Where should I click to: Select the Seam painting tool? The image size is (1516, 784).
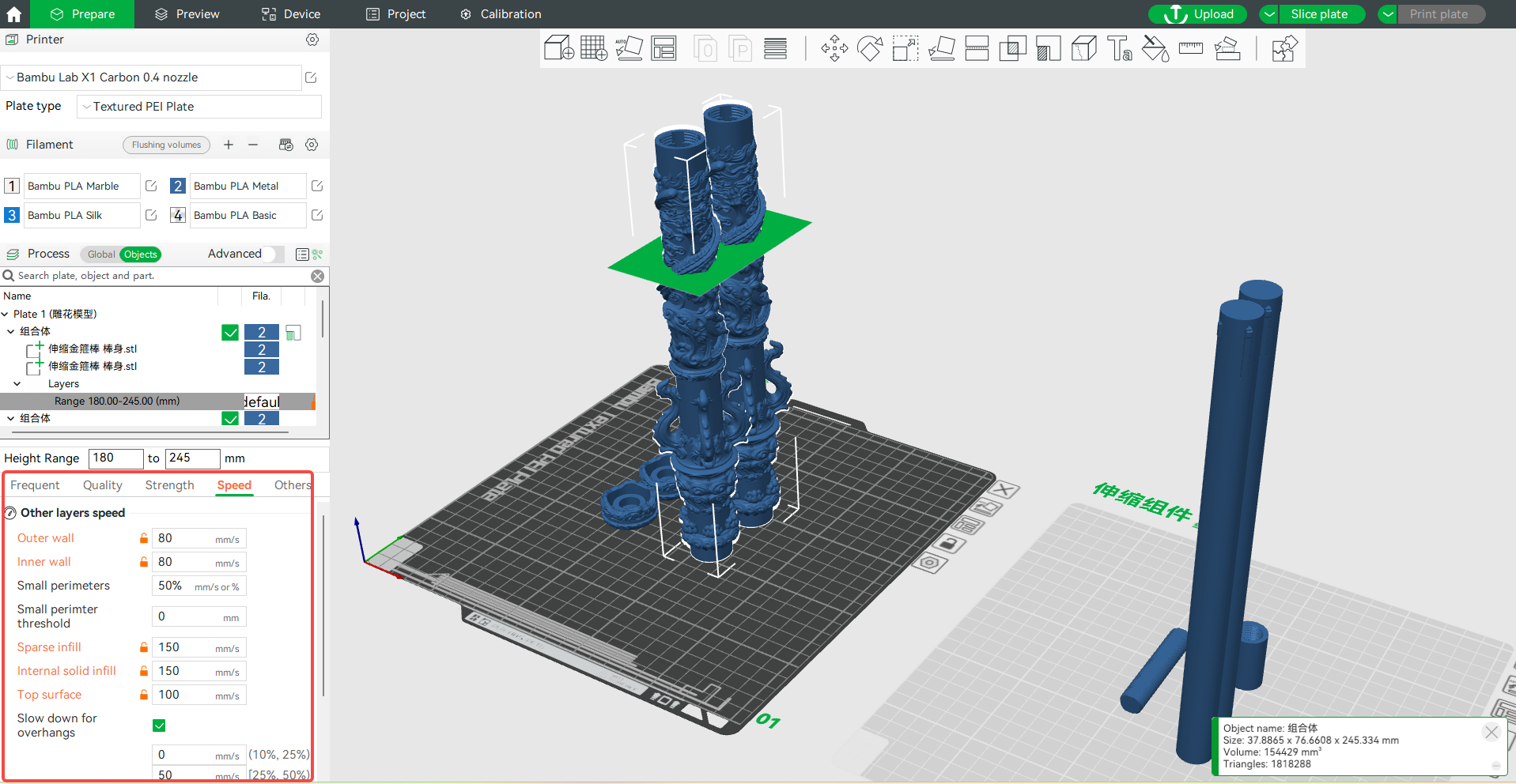1083,48
